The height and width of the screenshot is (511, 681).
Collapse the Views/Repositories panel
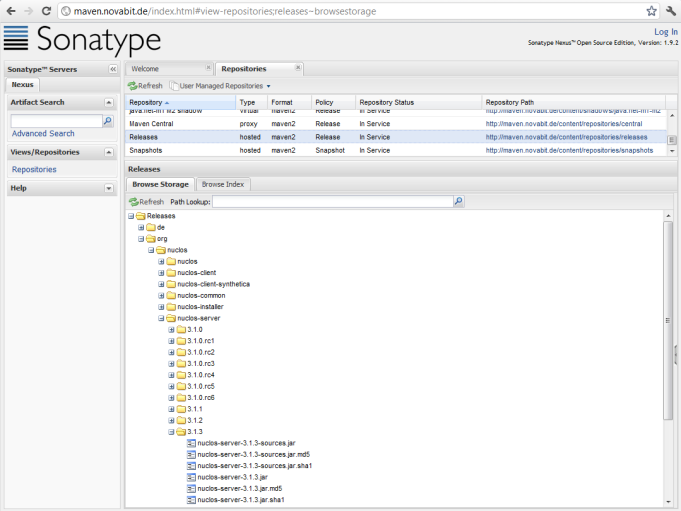(x=109, y=152)
